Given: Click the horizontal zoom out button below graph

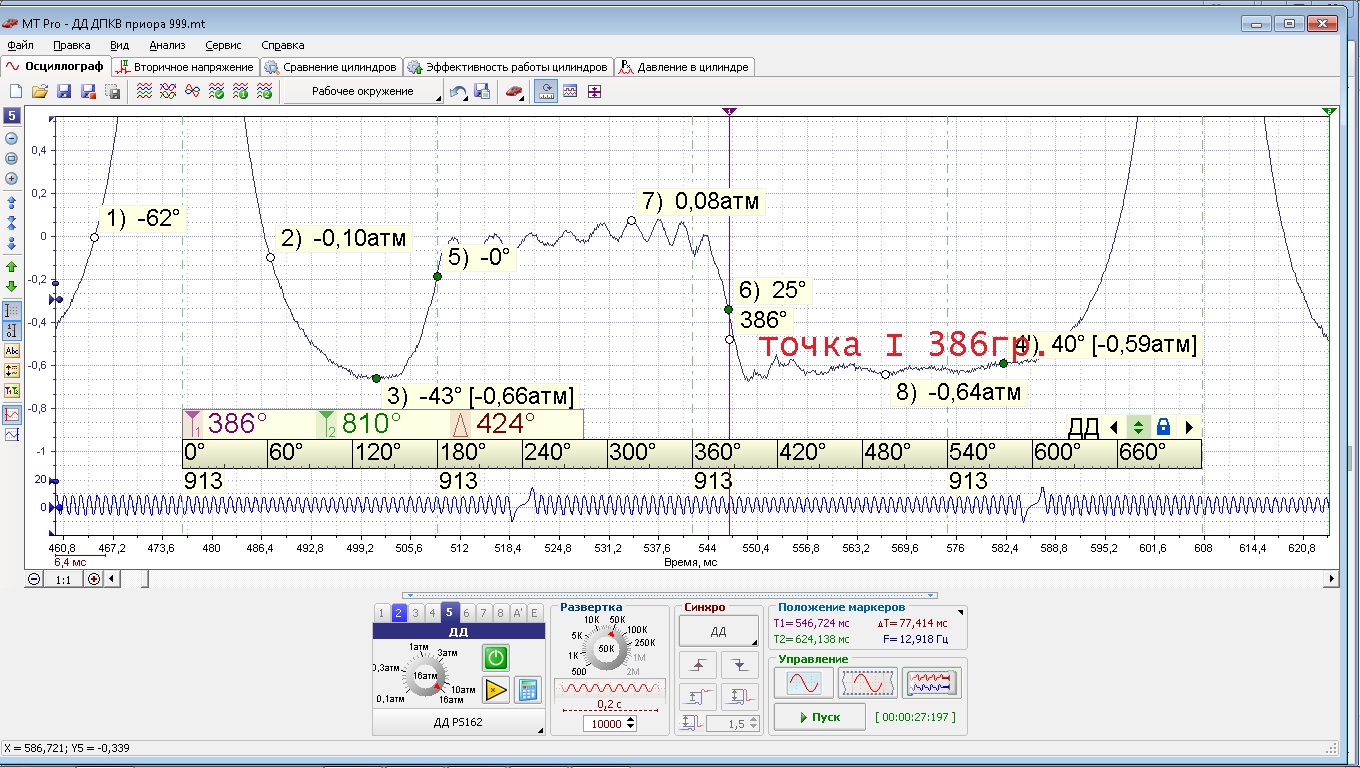Looking at the screenshot, I should (x=35, y=579).
